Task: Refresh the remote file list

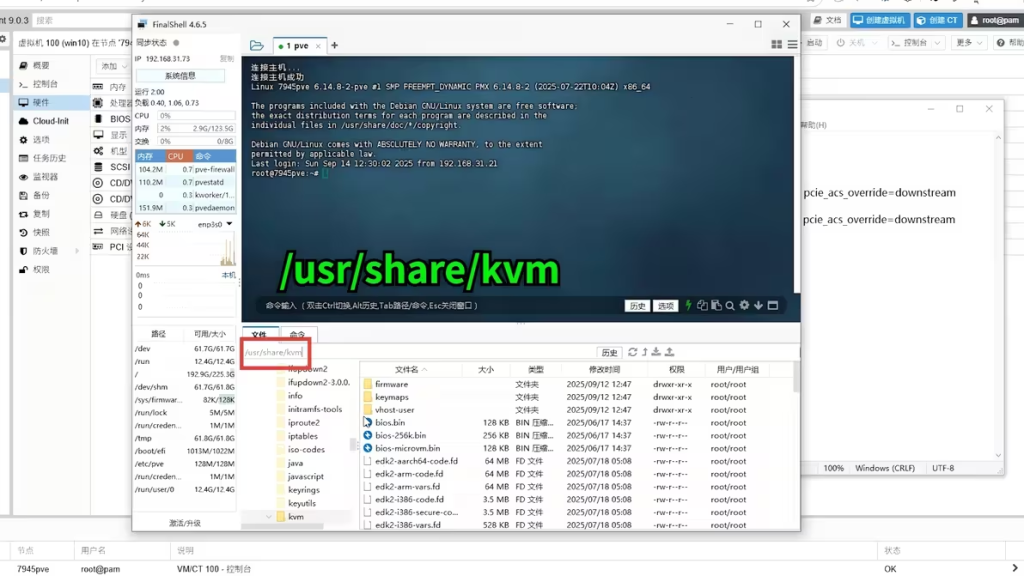Action: (x=632, y=352)
